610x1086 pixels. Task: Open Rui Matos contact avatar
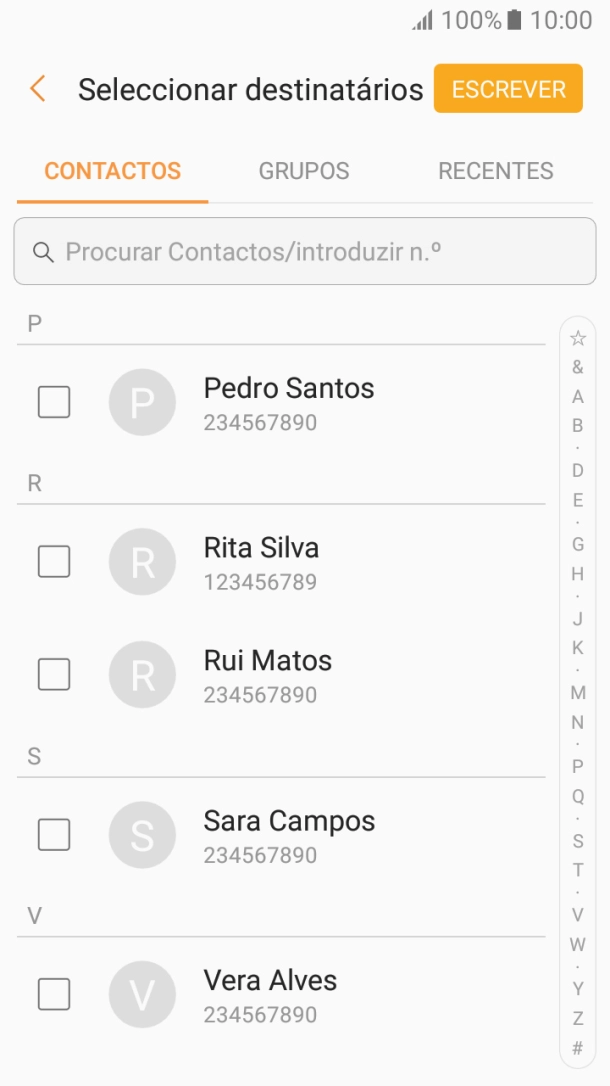click(x=143, y=674)
